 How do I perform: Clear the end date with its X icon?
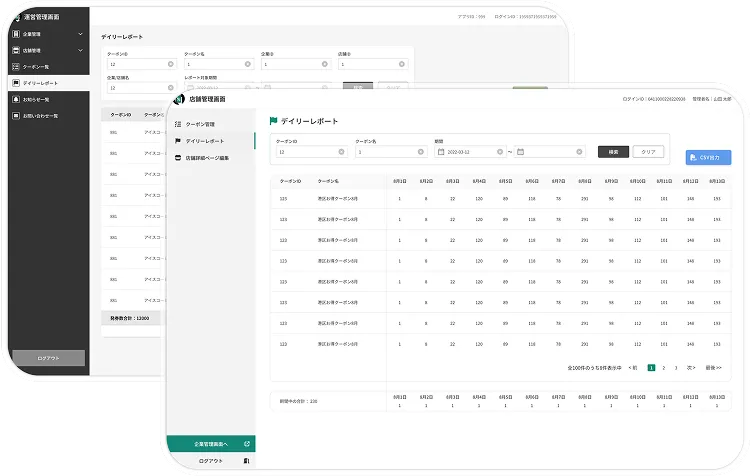click(580, 152)
